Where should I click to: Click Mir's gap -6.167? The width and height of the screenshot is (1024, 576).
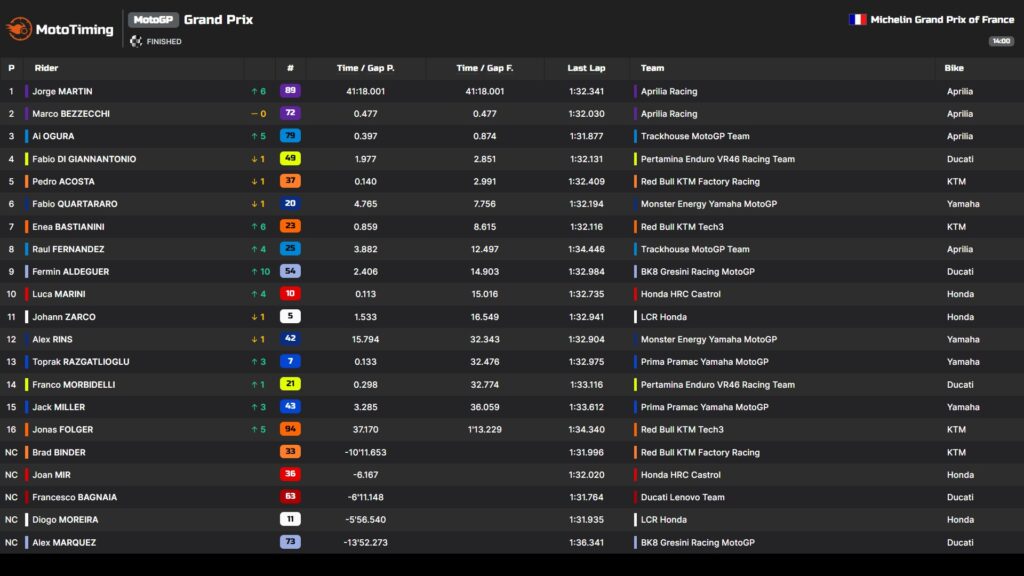pyautogui.click(x=366, y=475)
